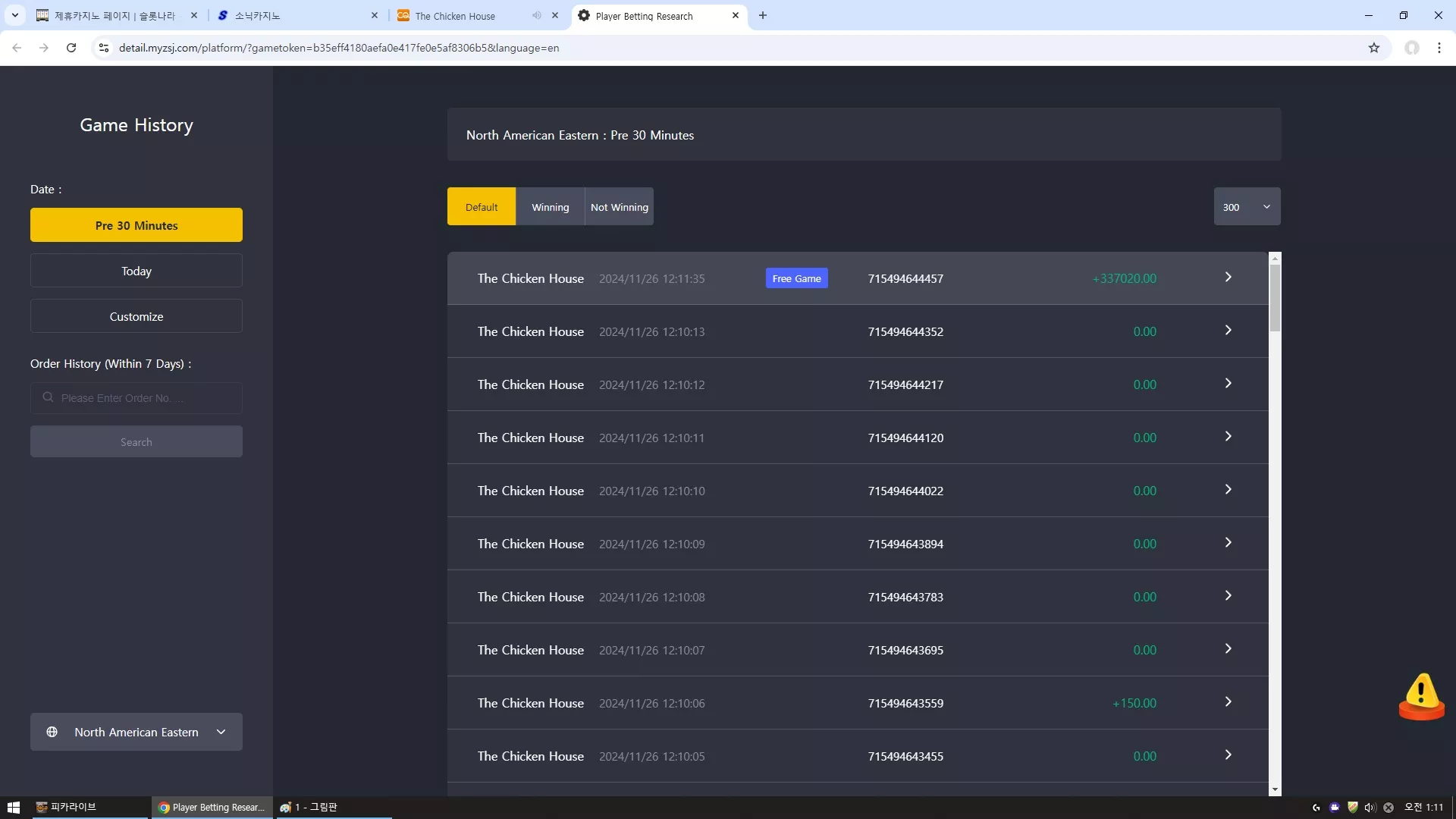Mute audio icon on The Chicken House tab
Image resolution: width=1456 pixels, height=819 pixels.
click(537, 15)
